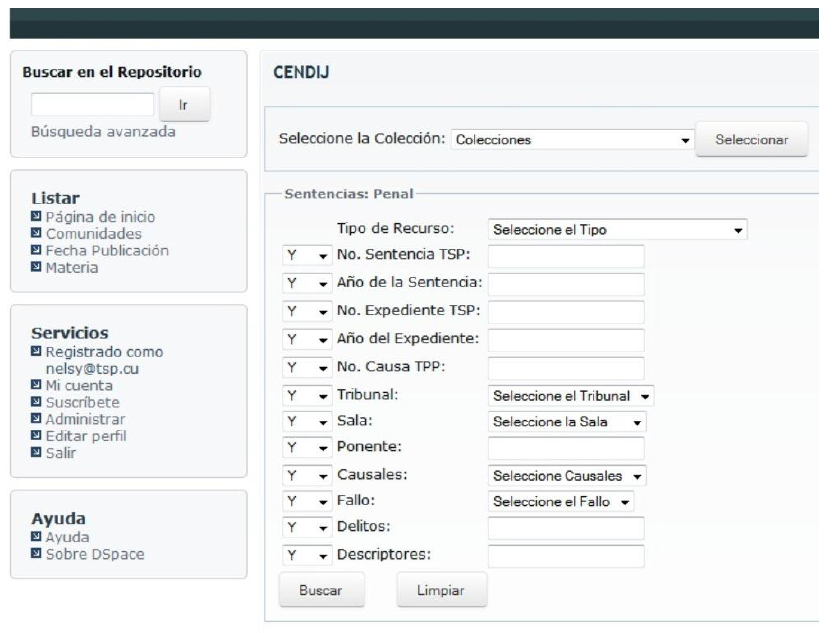Viewport: 839px width, 633px height.
Task: Click the arrow icon next to Comunidades
Action: (37, 234)
